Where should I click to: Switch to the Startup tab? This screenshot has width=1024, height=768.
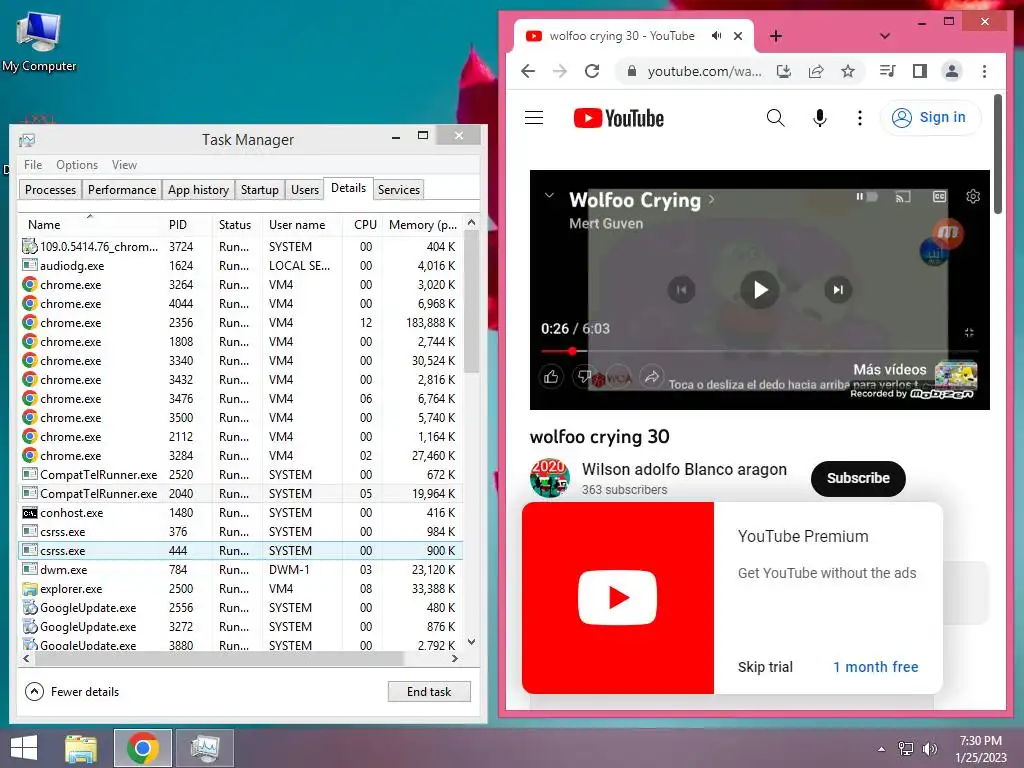(x=259, y=189)
